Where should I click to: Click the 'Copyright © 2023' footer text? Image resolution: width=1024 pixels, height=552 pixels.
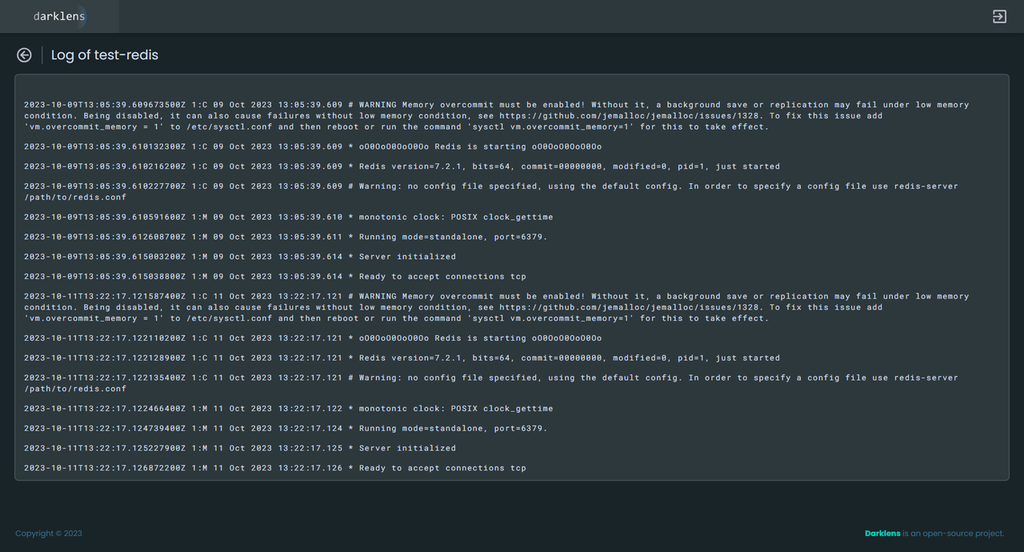49,533
